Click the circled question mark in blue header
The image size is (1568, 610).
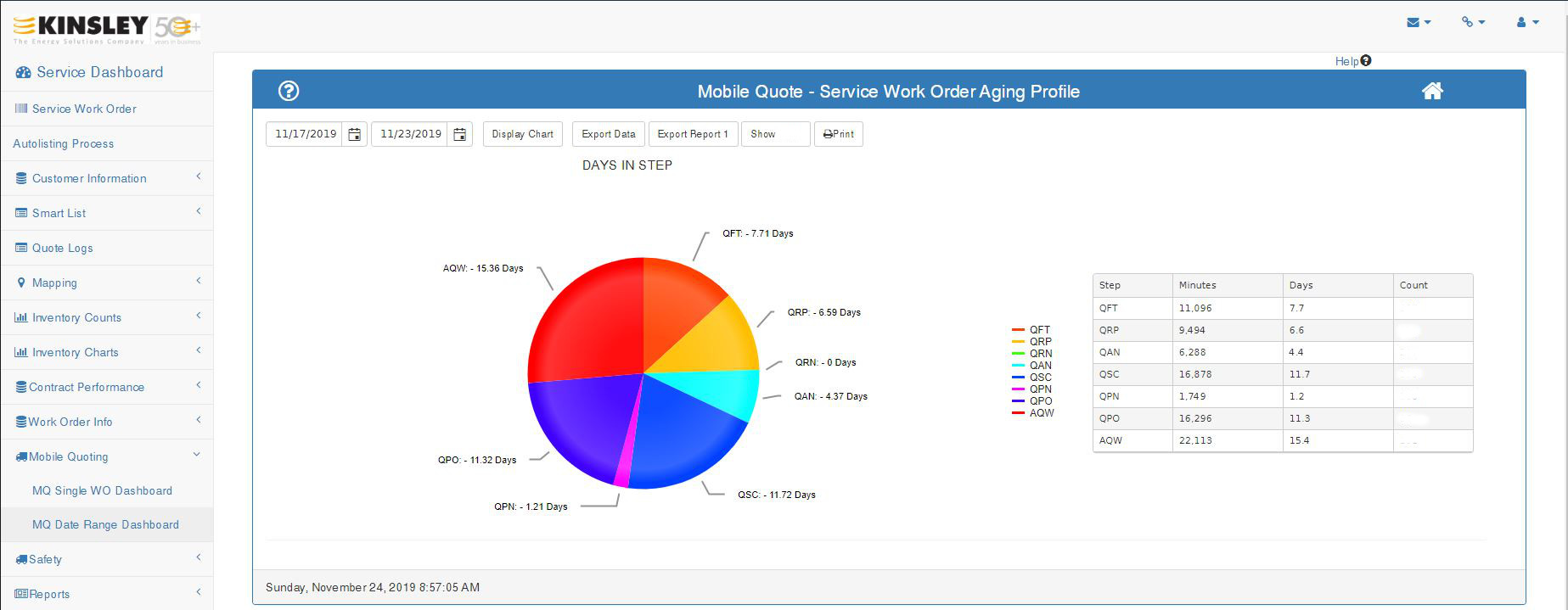[289, 91]
